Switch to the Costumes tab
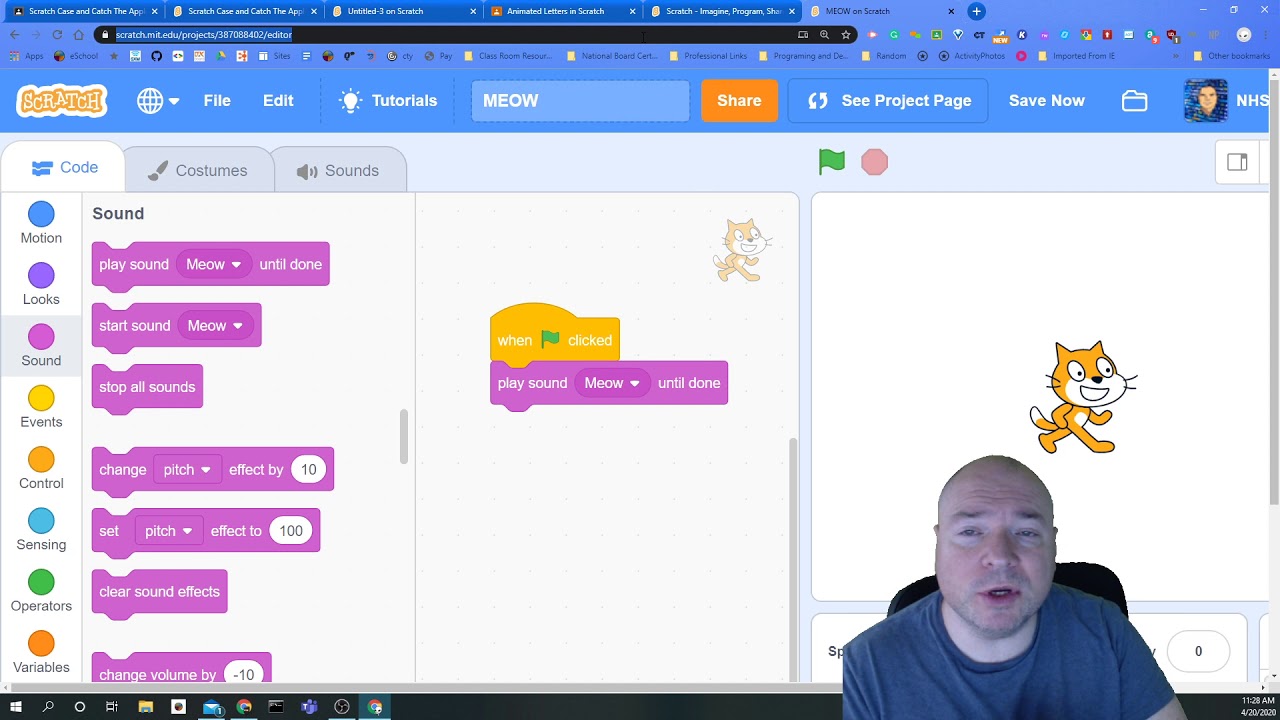1280x720 pixels. (x=197, y=170)
